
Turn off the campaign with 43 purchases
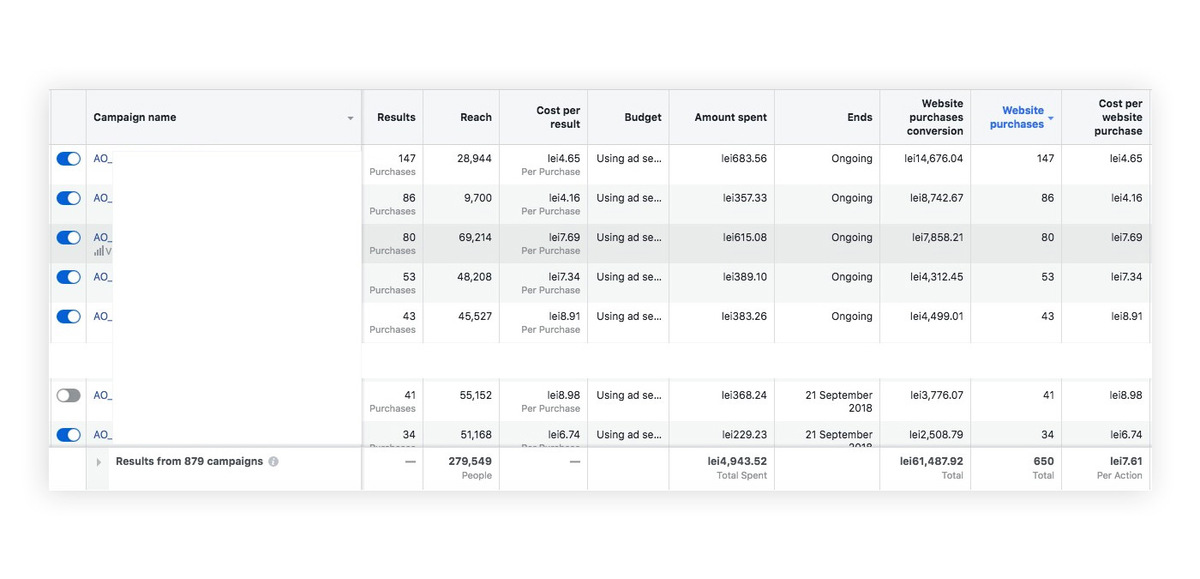tap(68, 317)
